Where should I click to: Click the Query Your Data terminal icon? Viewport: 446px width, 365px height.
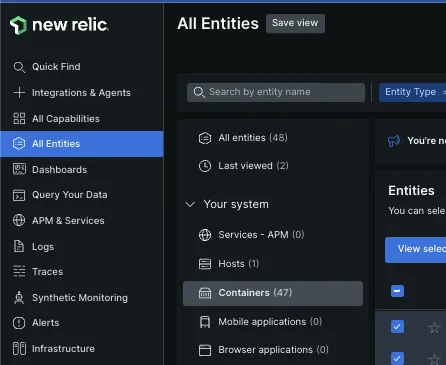(x=19, y=195)
